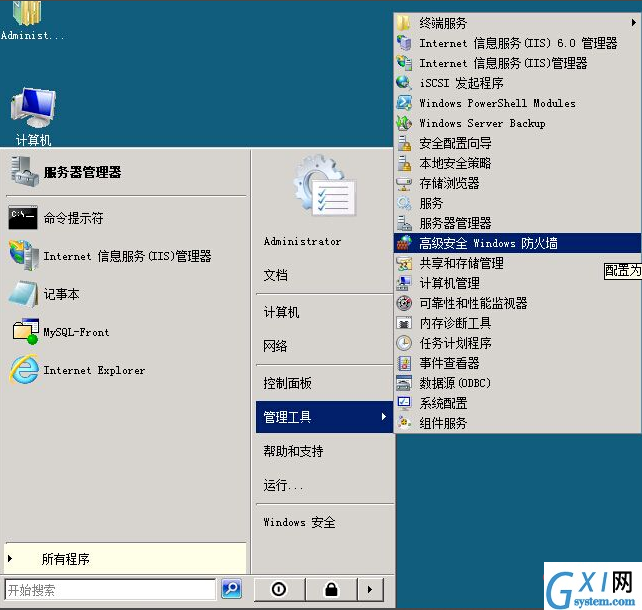This screenshot has height=610, width=642.
Task: Click 所有程序 label
Action: [x=66, y=559]
